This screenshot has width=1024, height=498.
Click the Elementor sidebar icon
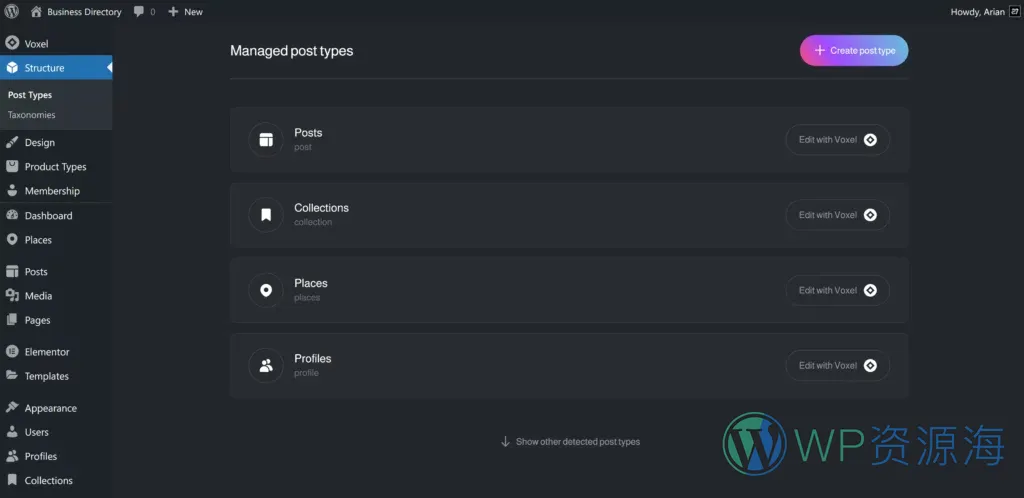point(12,352)
